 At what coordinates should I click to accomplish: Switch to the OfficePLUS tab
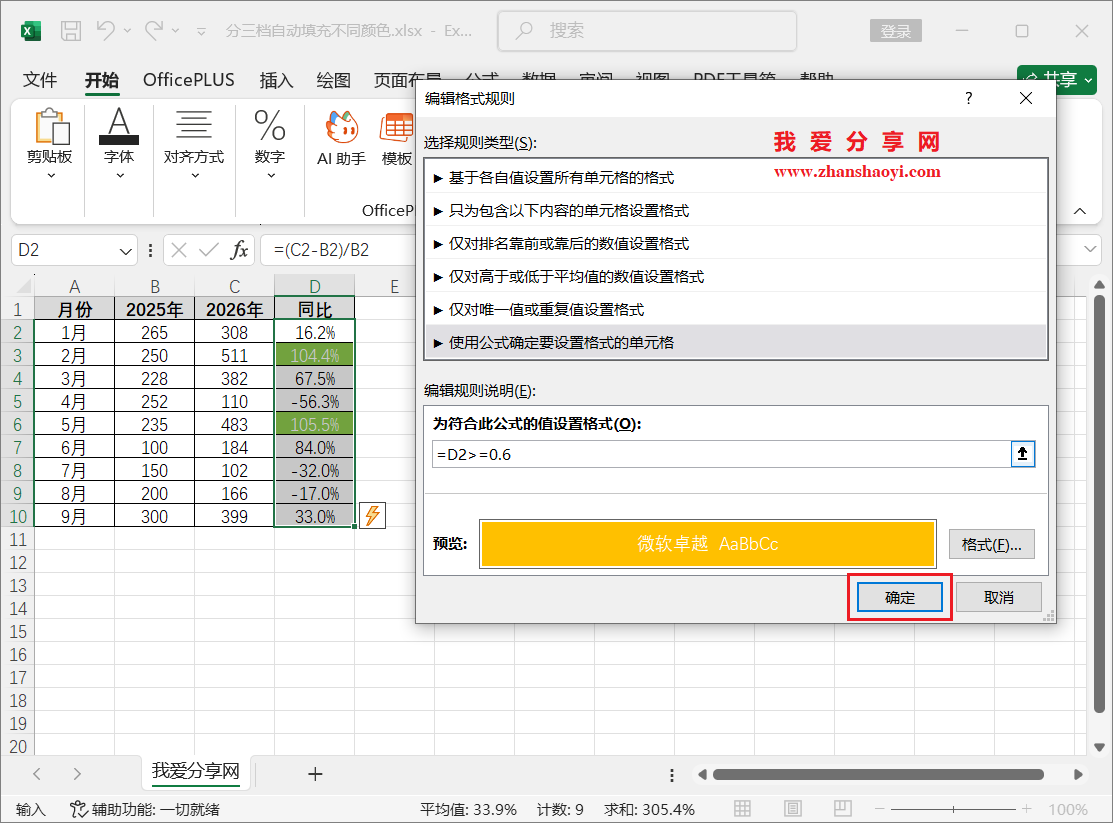189,80
